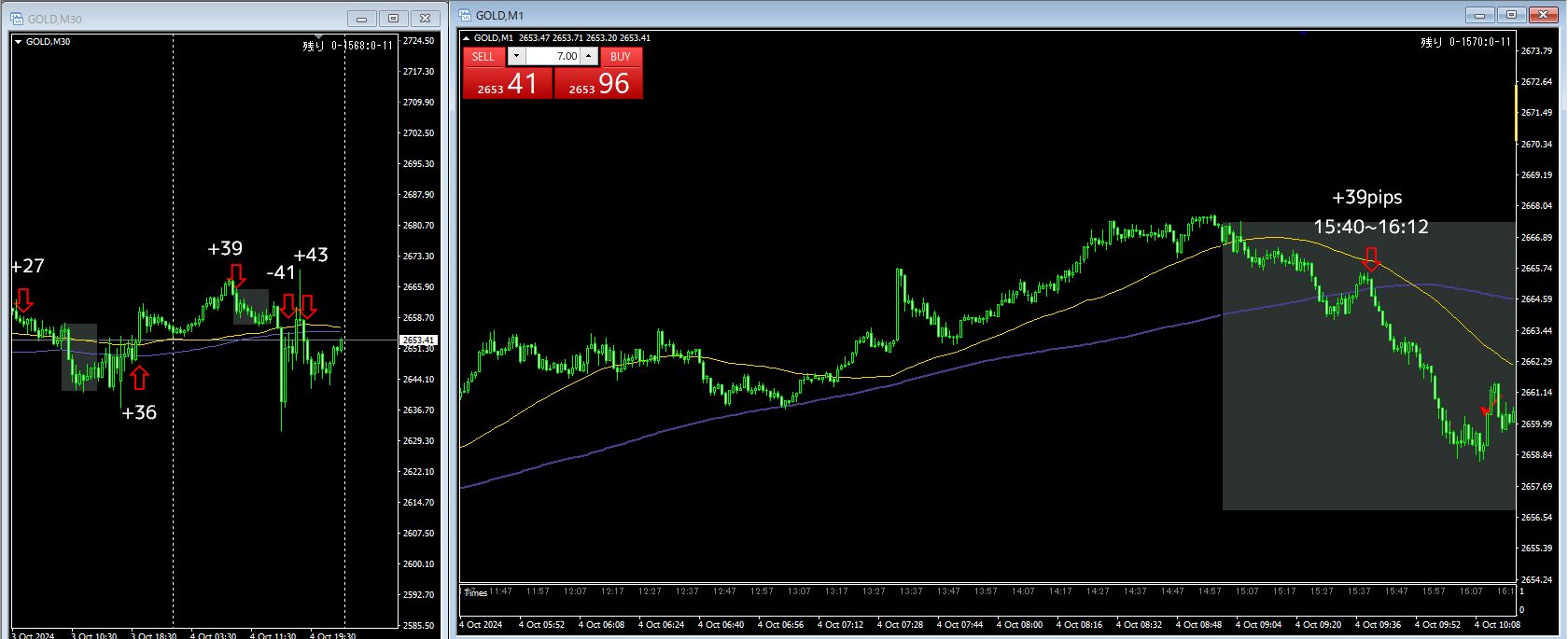Close the GOLD,M30 chart window
1568x639 pixels.
click(x=426, y=19)
